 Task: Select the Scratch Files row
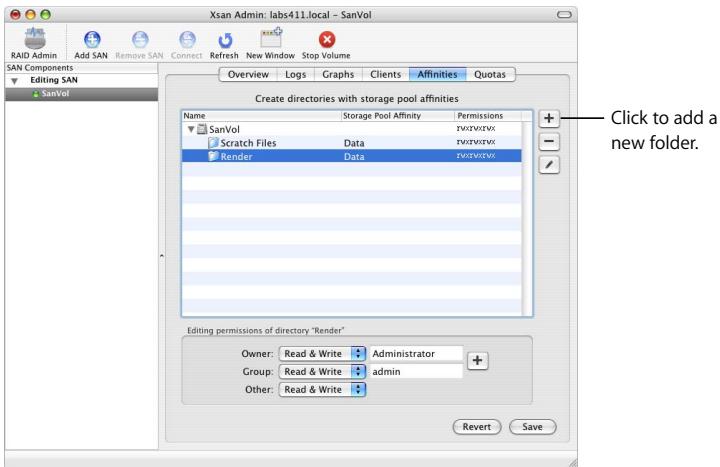(352, 143)
